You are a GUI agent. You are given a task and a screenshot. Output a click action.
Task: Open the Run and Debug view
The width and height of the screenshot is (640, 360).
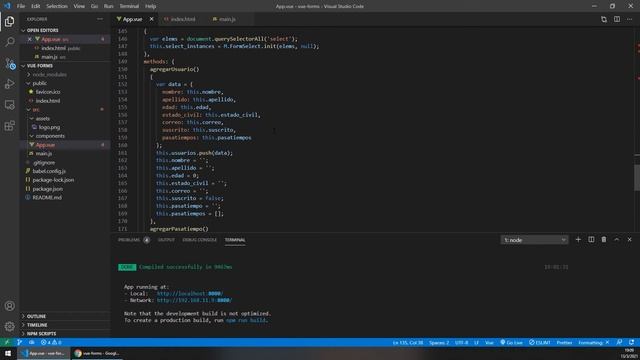[x=9, y=84]
